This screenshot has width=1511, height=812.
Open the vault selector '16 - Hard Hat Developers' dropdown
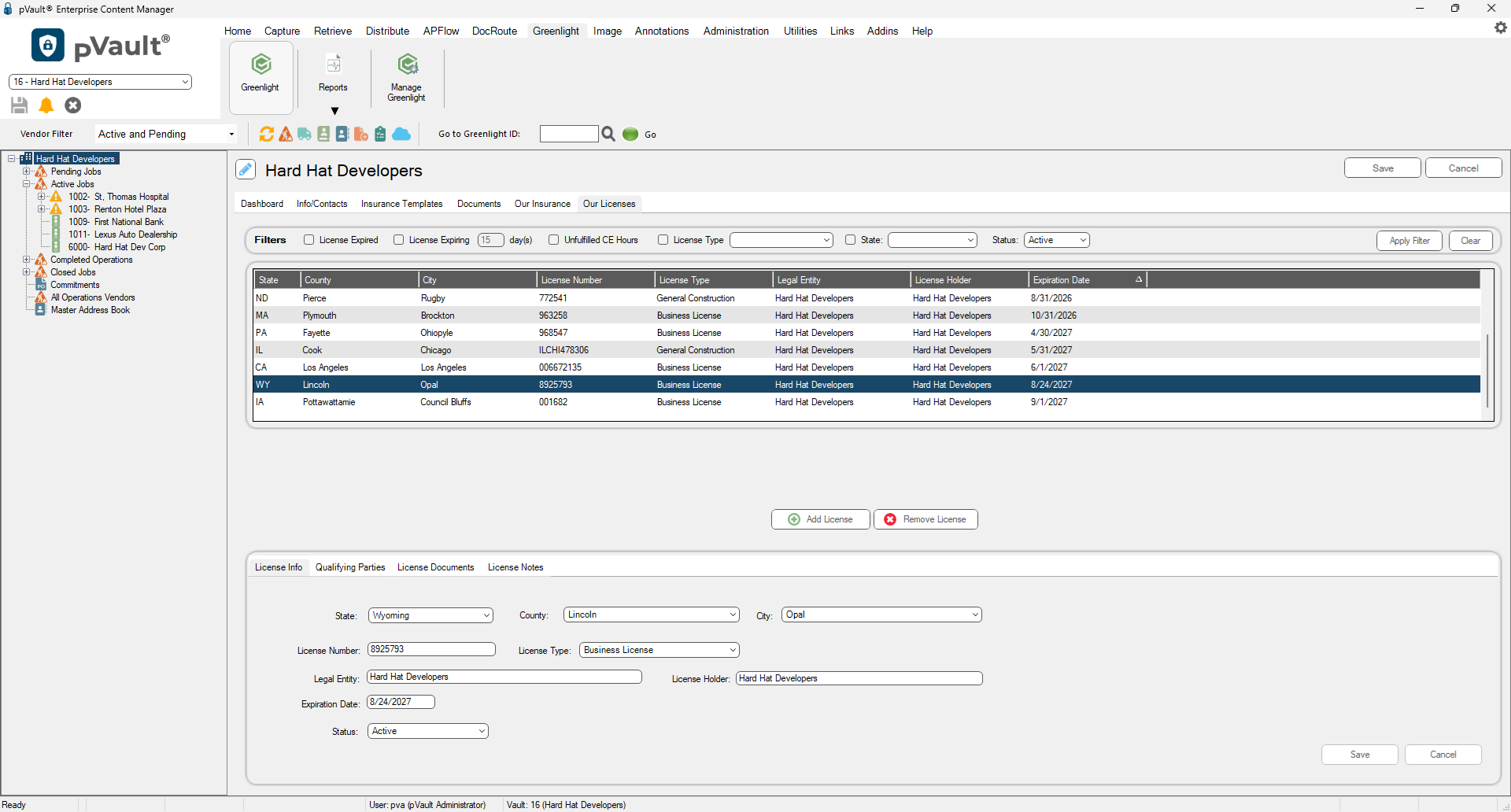click(100, 82)
